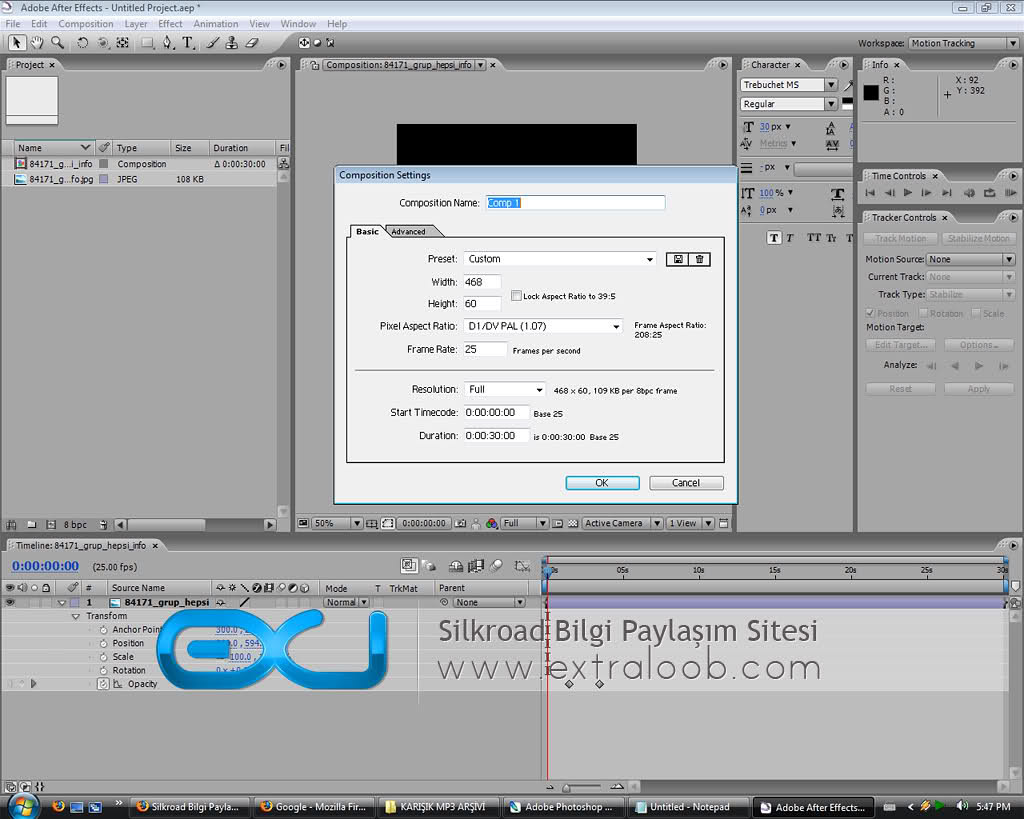Enable Lock Aspect Ratio to 39:5
This screenshot has width=1024, height=819.
click(516, 296)
